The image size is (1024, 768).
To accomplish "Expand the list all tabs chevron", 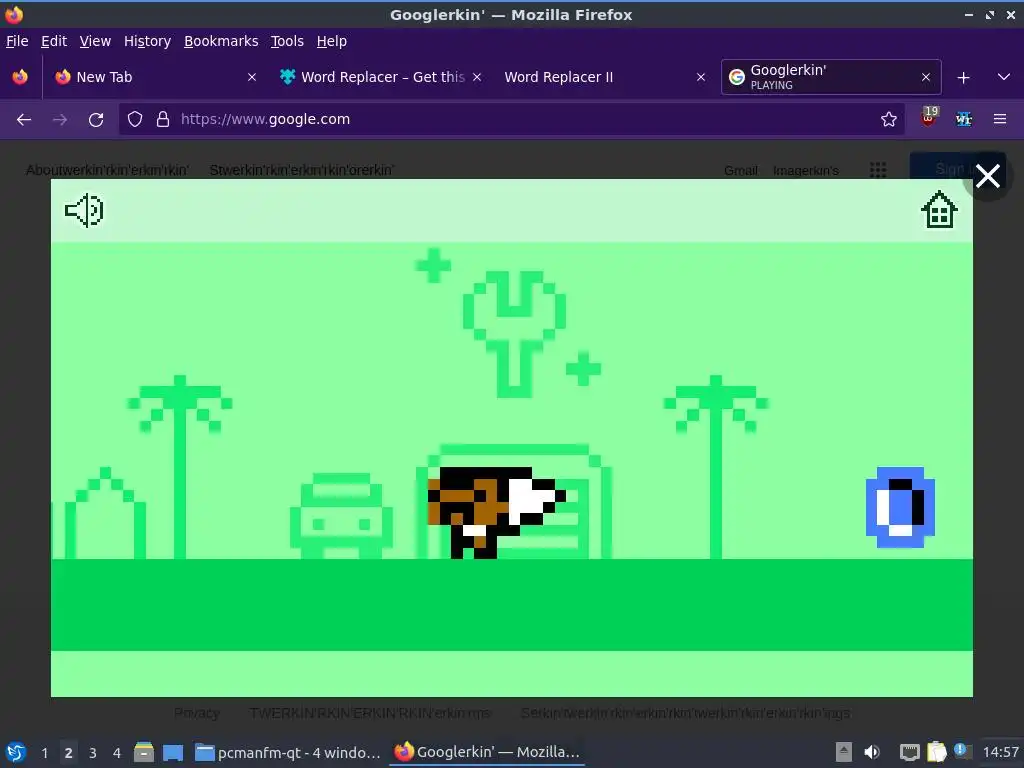I will pyautogui.click(x=1004, y=77).
